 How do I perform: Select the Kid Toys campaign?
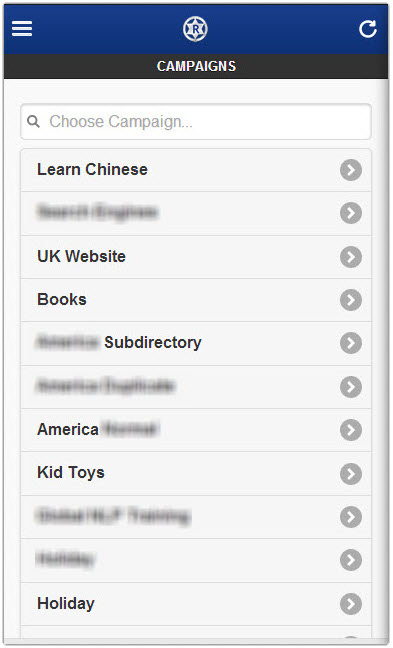[196, 473]
